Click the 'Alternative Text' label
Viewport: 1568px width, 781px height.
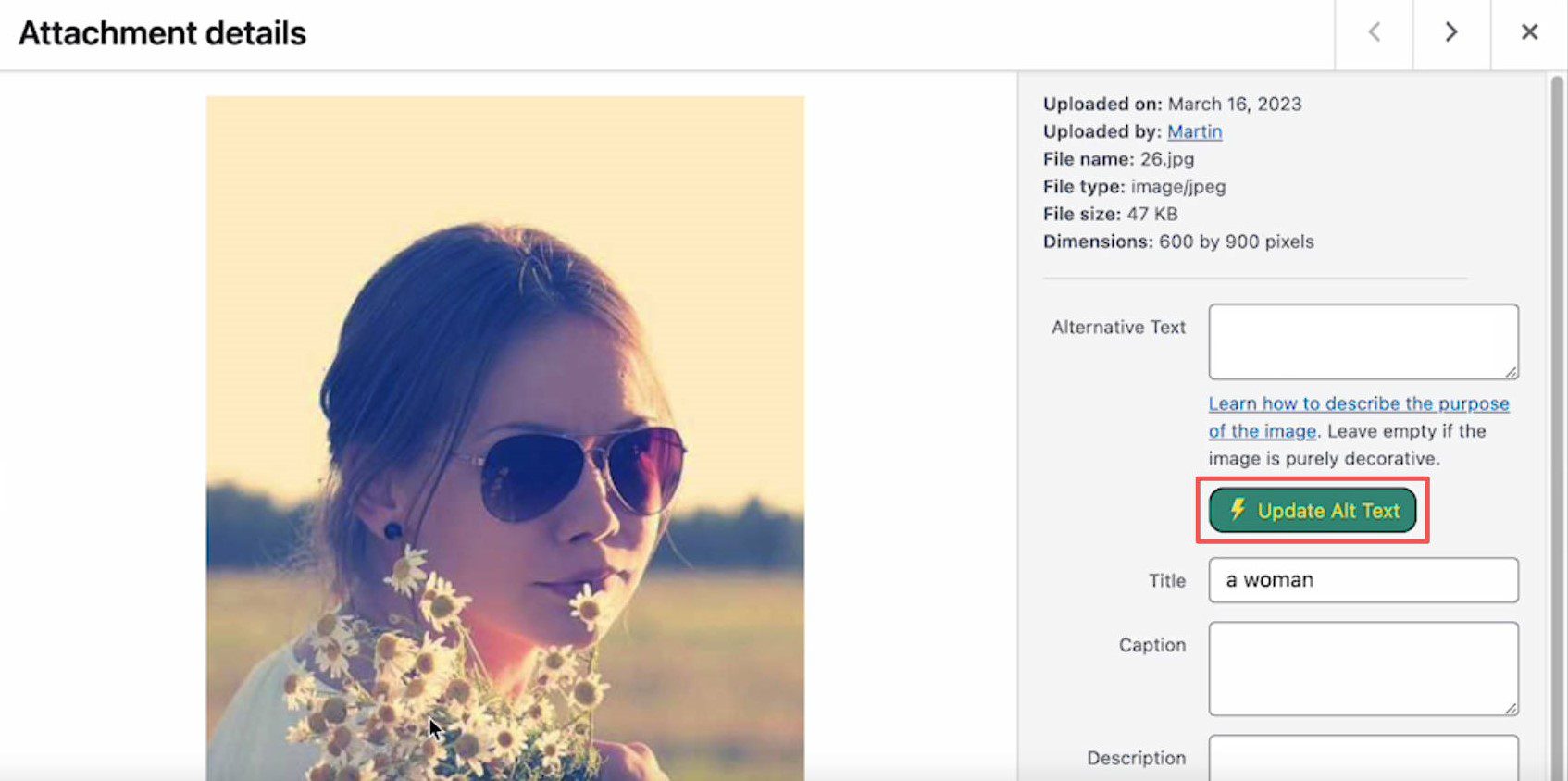click(1118, 328)
